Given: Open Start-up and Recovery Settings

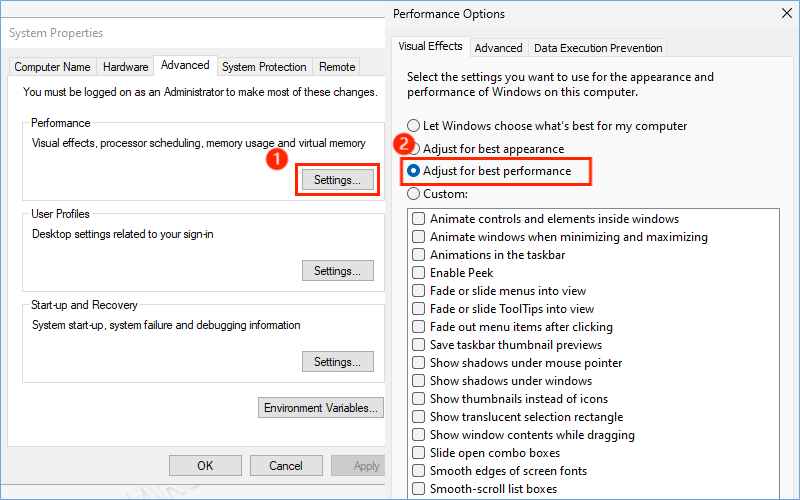Looking at the screenshot, I should tap(337, 361).
